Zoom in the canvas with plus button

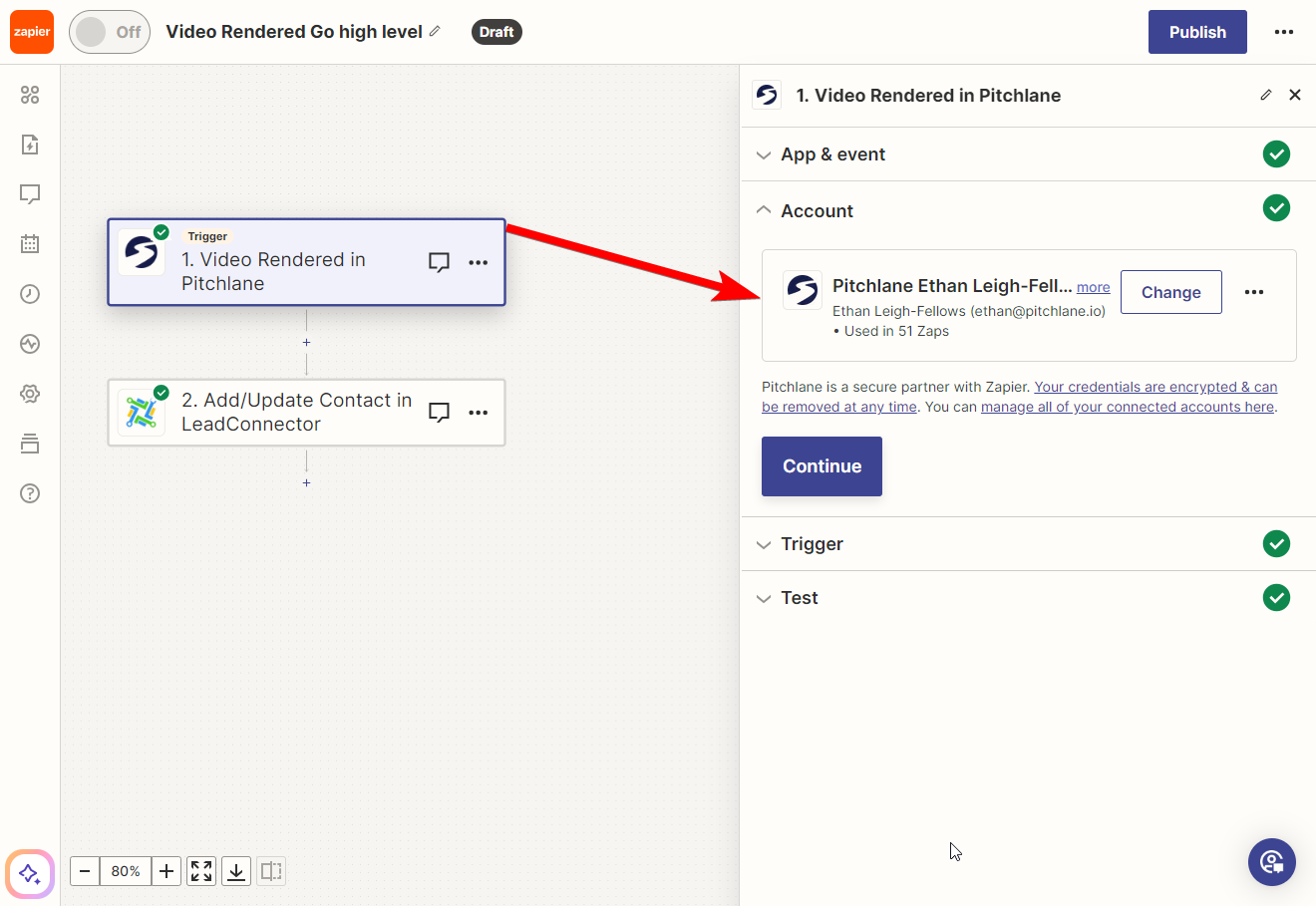coord(166,871)
